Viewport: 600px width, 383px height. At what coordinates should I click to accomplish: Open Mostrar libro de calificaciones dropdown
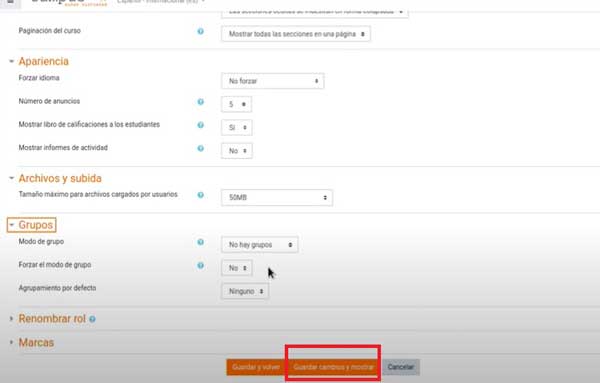coord(237,127)
